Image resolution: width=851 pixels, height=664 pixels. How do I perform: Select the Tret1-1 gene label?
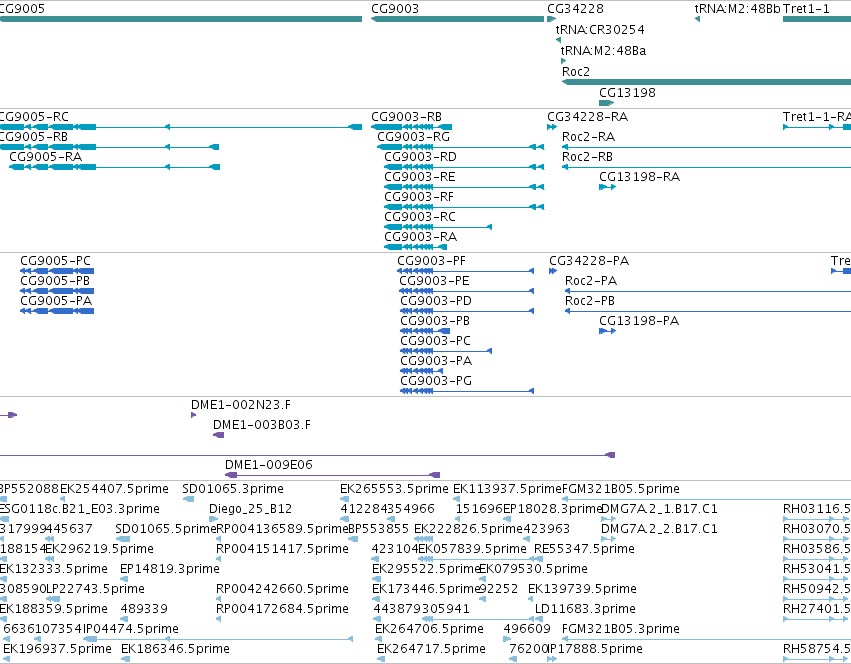coord(806,9)
